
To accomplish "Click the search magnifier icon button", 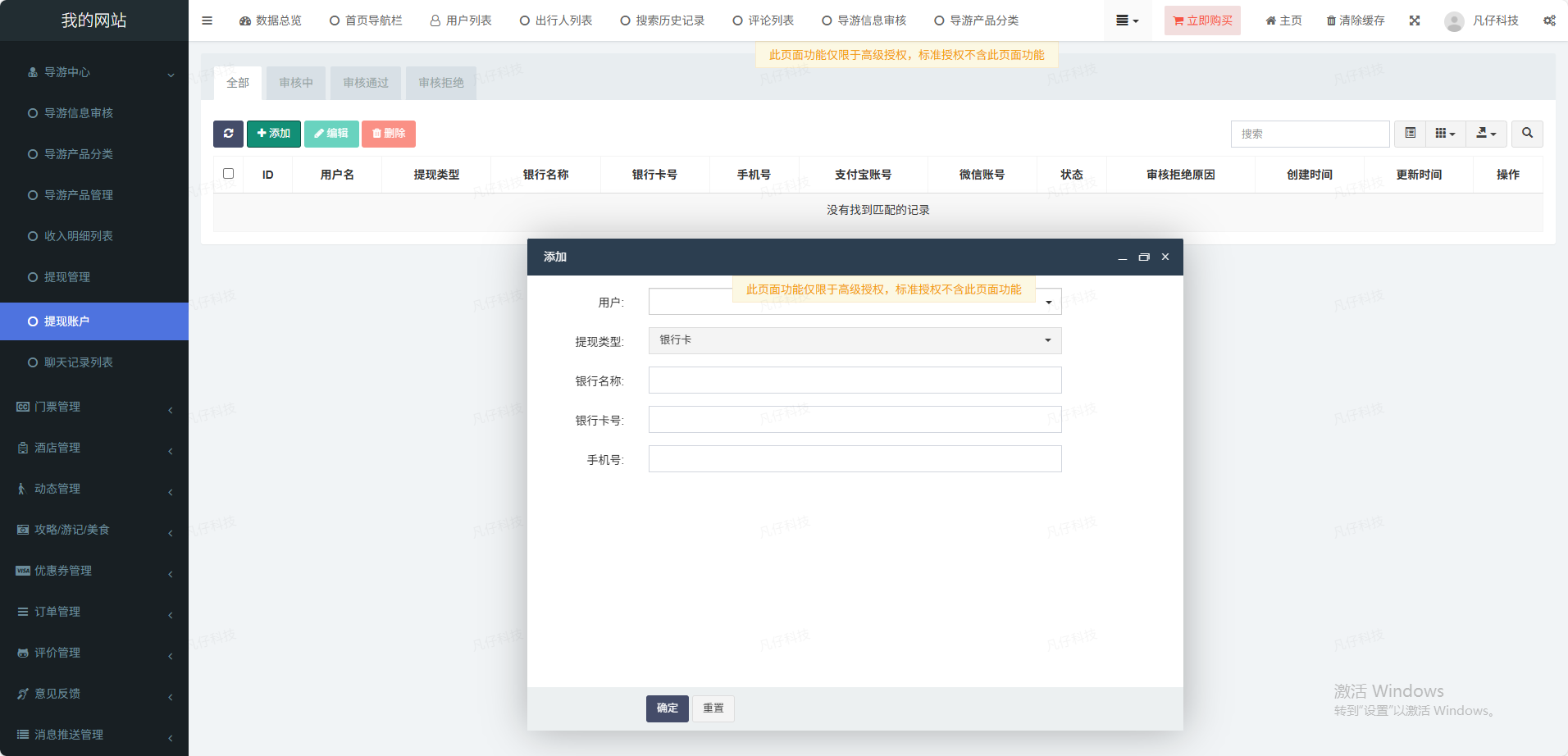I will [1527, 134].
